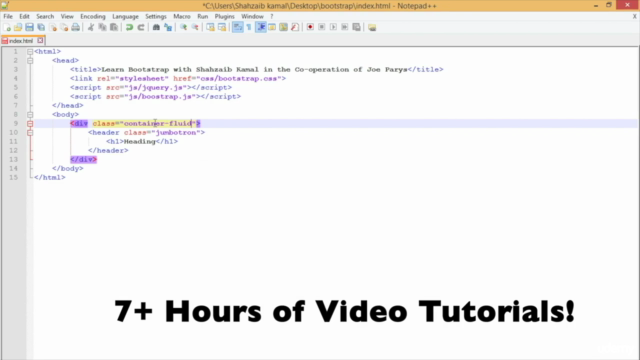This screenshot has width=640, height=360.
Task: Zoom in with the magnifier plus icon
Action: (183, 27)
